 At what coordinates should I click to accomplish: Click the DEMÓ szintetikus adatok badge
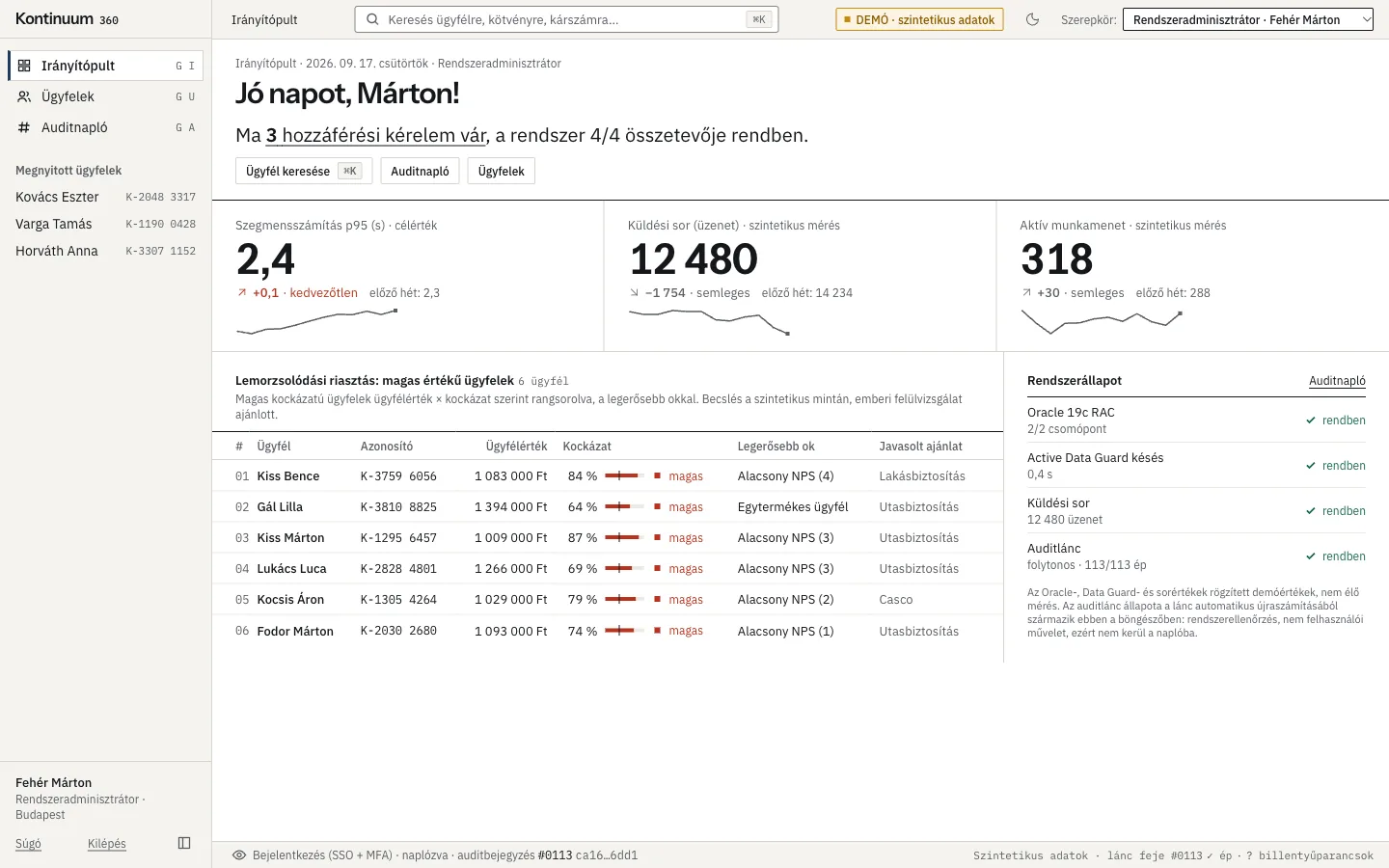point(919,19)
